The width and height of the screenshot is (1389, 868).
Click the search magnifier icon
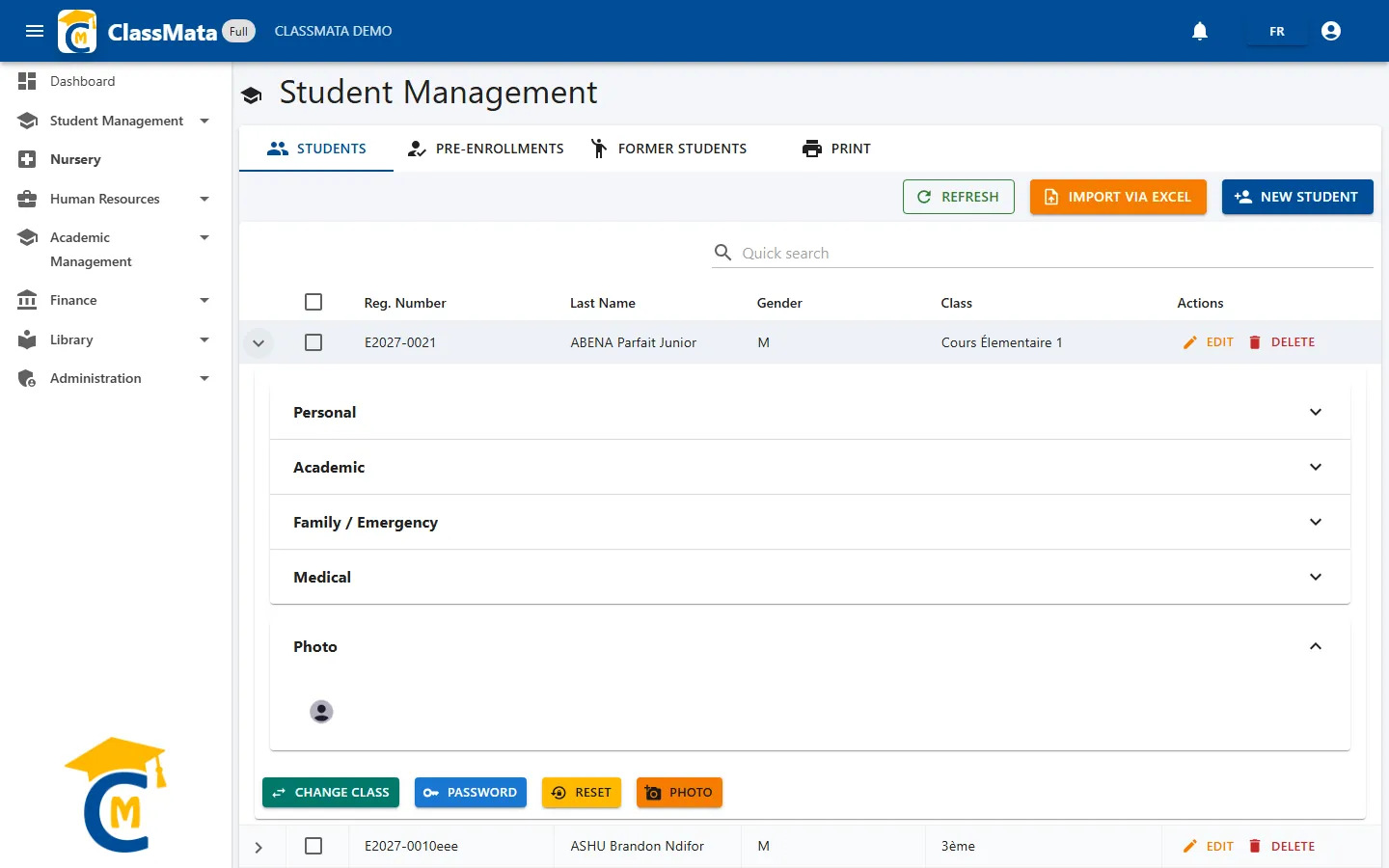(x=722, y=253)
